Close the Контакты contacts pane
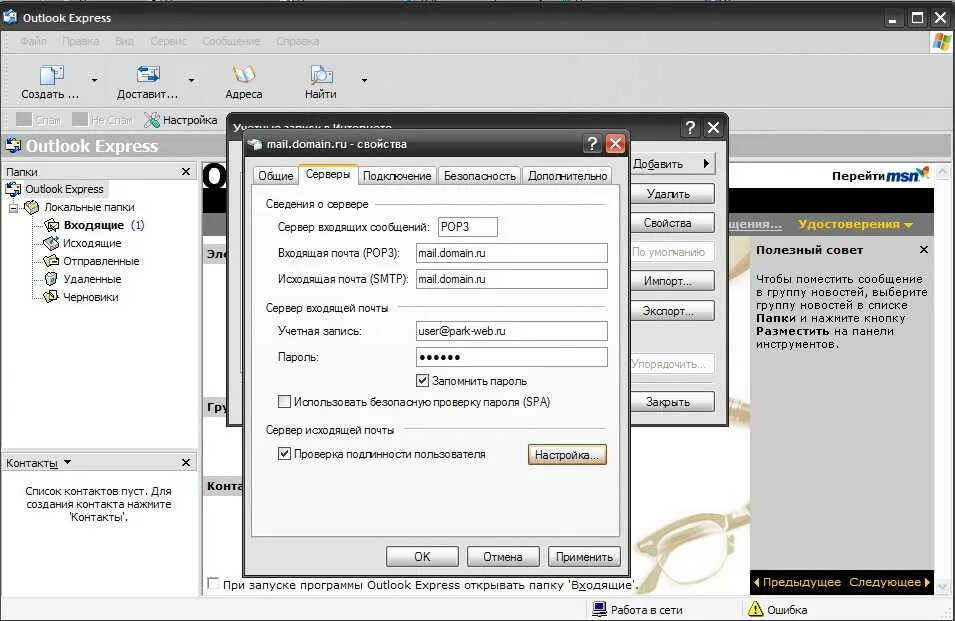 pyautogui.click(x=186, y=463)
